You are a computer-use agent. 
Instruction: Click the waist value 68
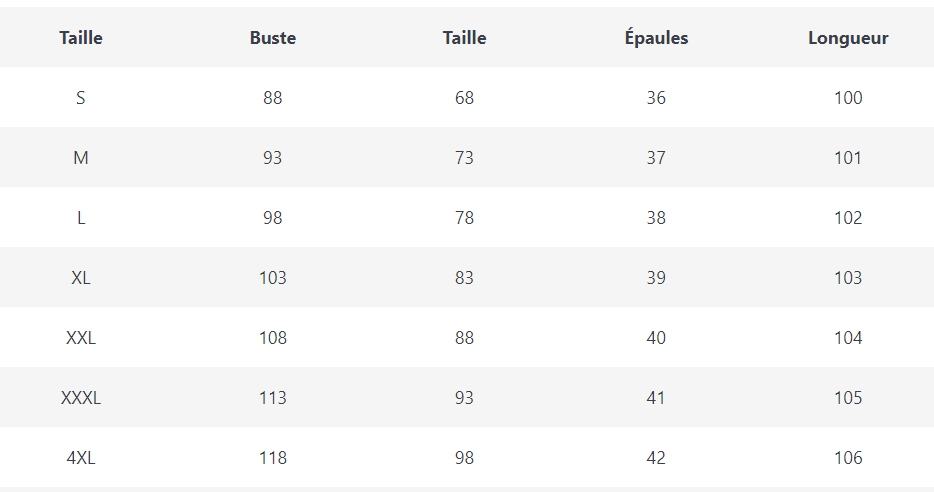point(464,98)
